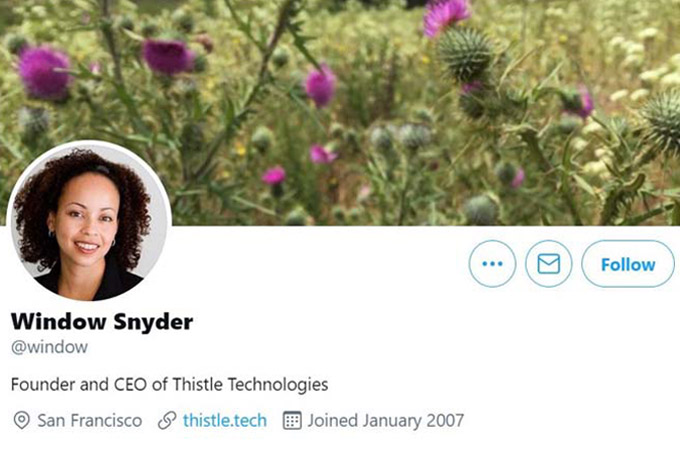Click the woman's face in avatar

coord(85,216)
